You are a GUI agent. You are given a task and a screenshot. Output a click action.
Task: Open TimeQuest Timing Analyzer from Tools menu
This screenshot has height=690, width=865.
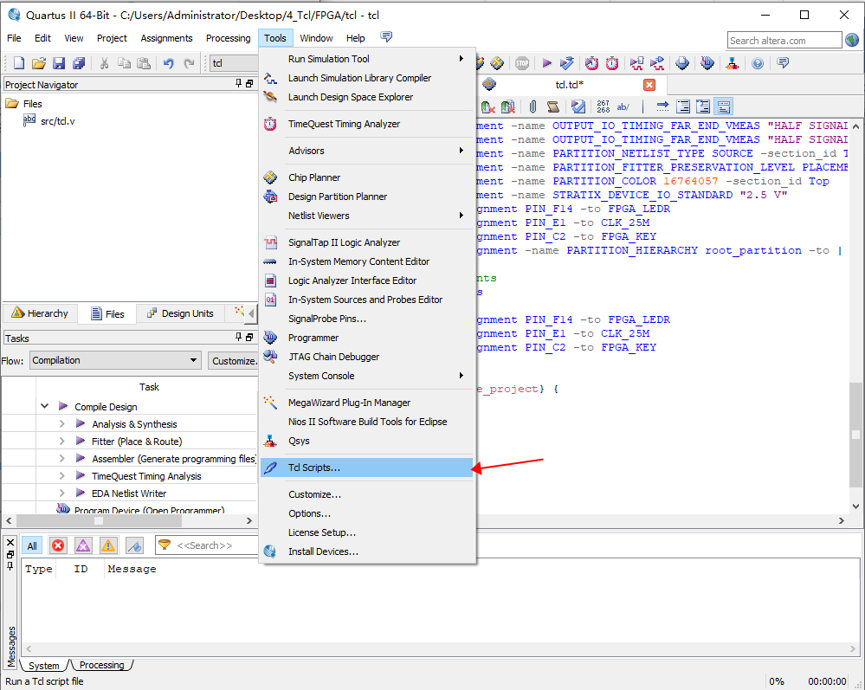(343, 124)
